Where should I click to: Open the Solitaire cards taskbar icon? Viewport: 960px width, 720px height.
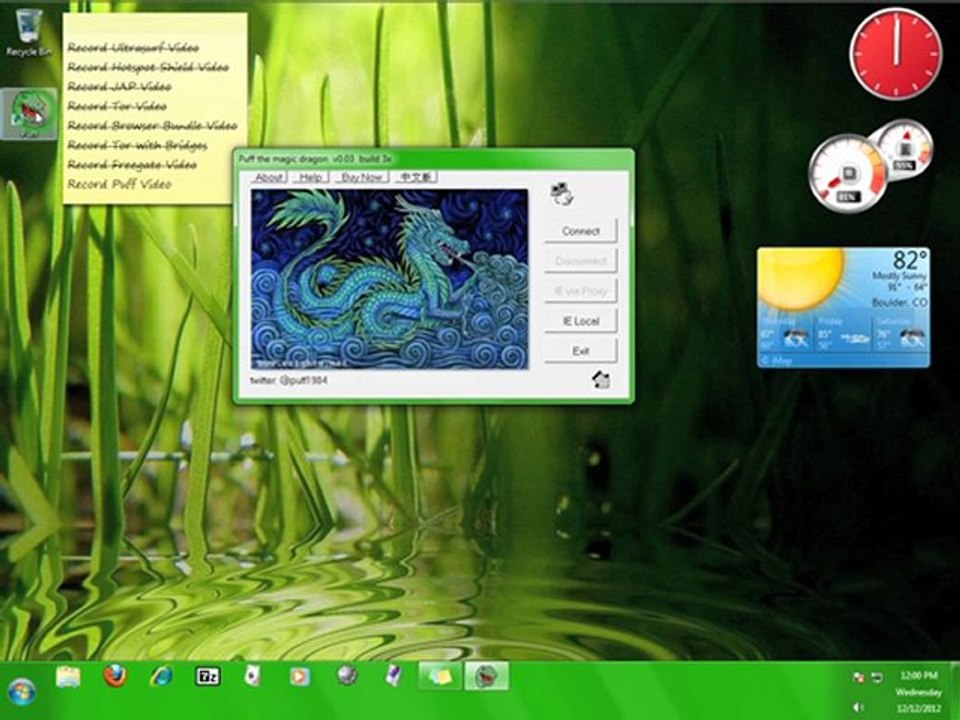click(253, 677)
